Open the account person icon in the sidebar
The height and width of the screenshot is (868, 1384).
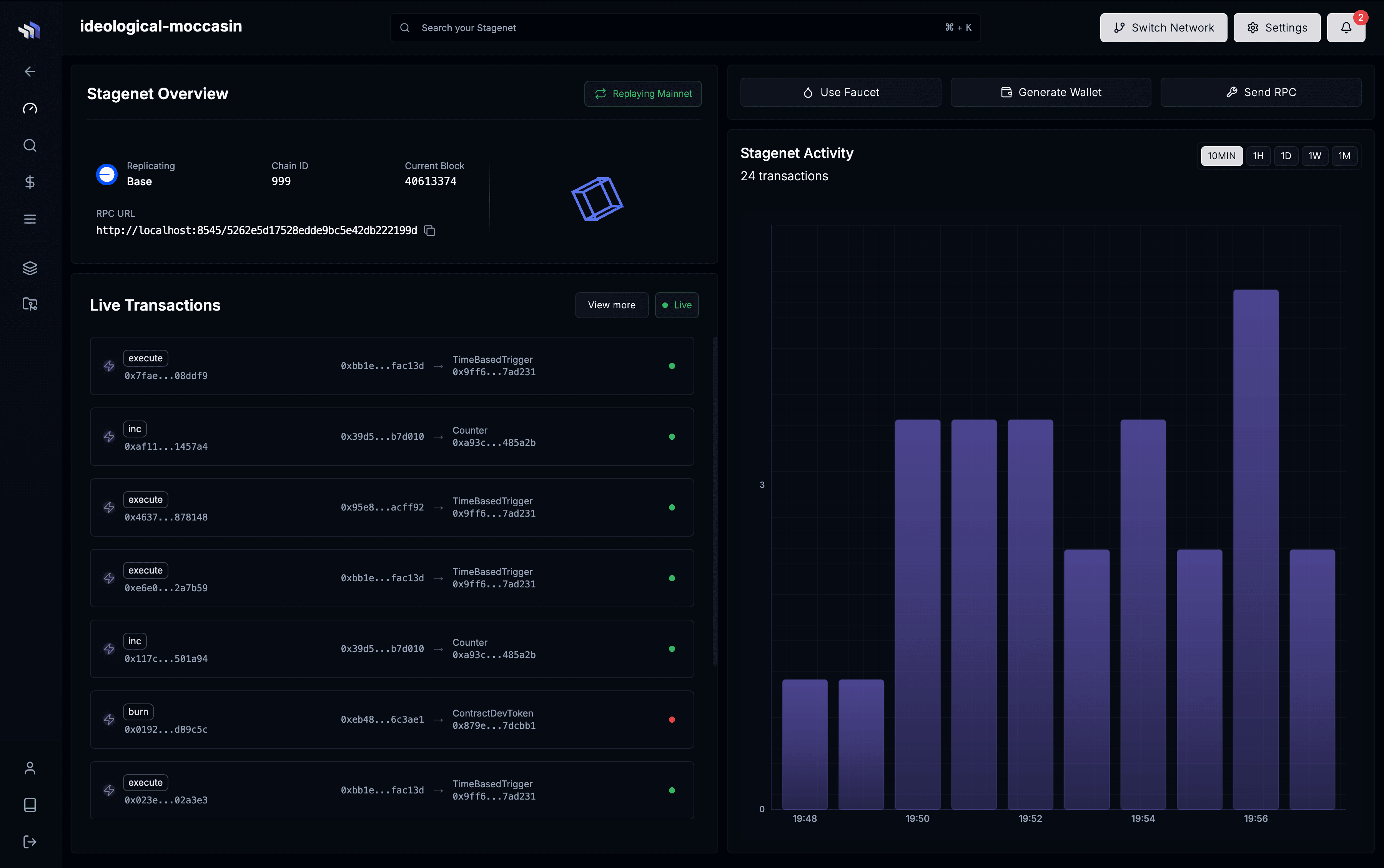[x=30, y=768]
